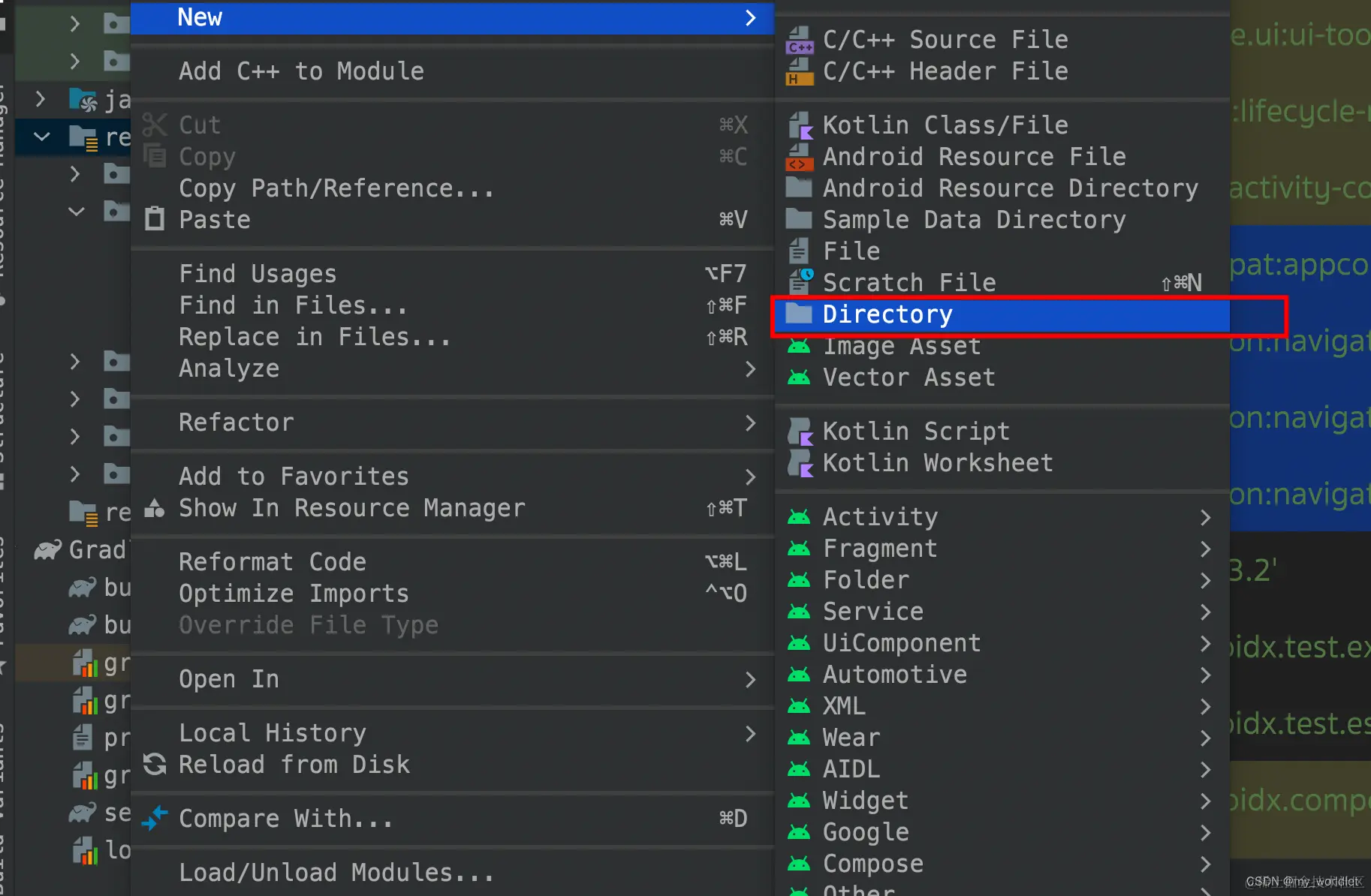Click the Sample Data Directory folder icon
This screenshot has height=896, width=1371.
[799, 219]
